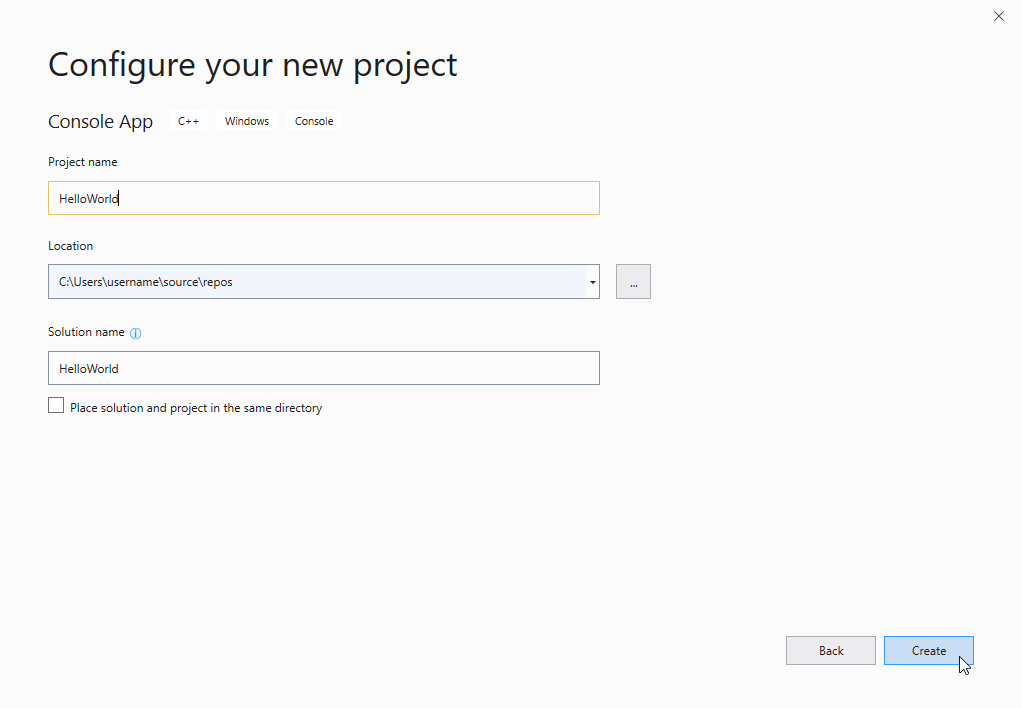Image resolution: width=1022 pixels, height=708 pixels.
Task: Close the project configuration dialog
Action: [x=998, y=16]
